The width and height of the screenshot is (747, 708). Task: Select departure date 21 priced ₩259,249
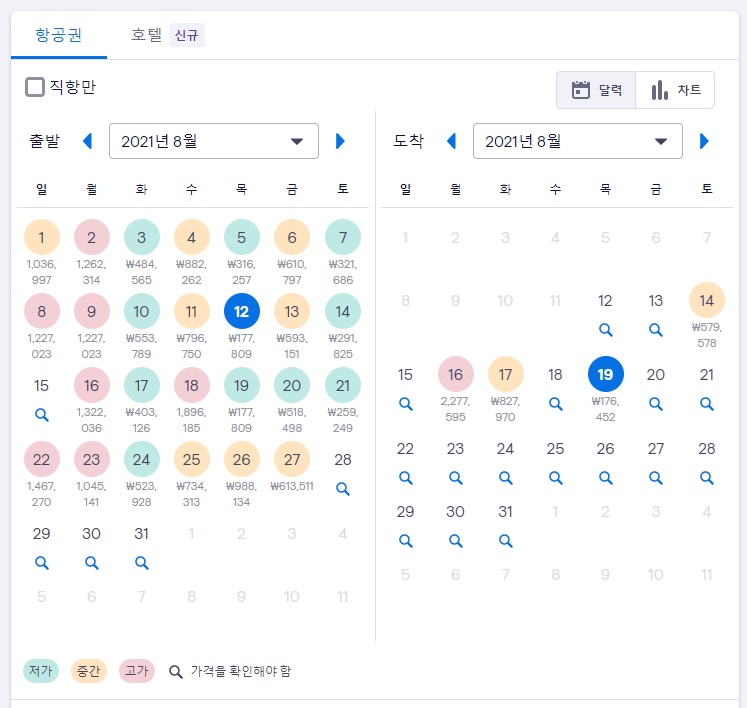[x=343, y=385]
